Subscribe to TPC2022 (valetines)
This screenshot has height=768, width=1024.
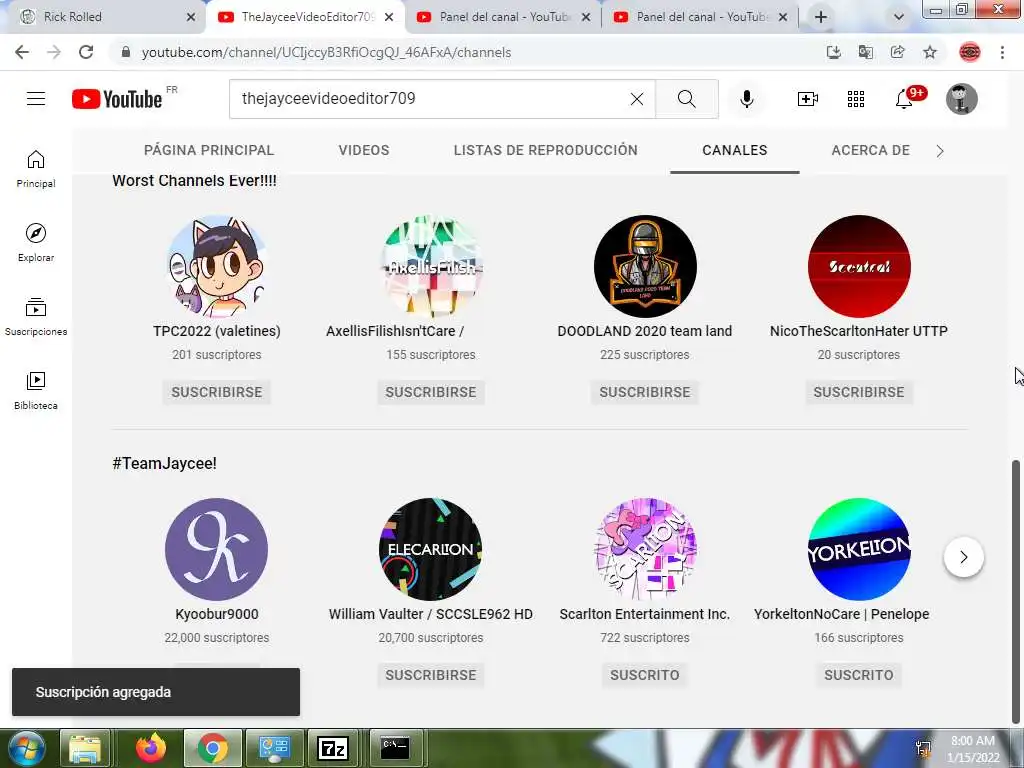[x=217, y=392]
